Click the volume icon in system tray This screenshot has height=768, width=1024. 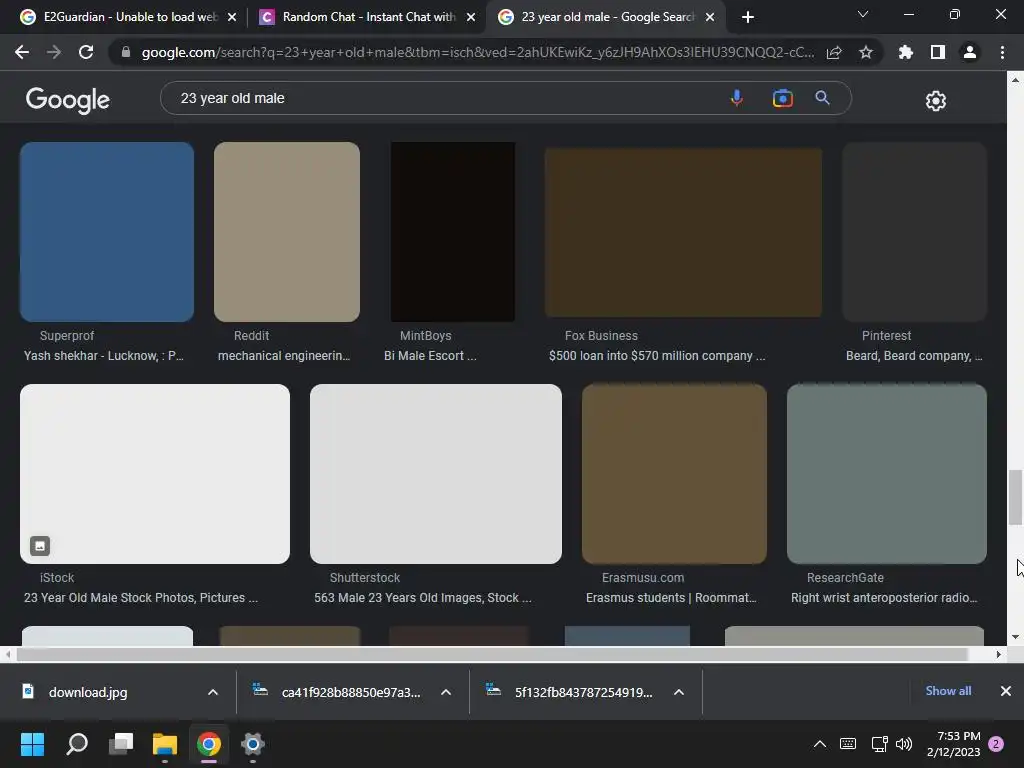pyautogui.click(x=903, y=744)
